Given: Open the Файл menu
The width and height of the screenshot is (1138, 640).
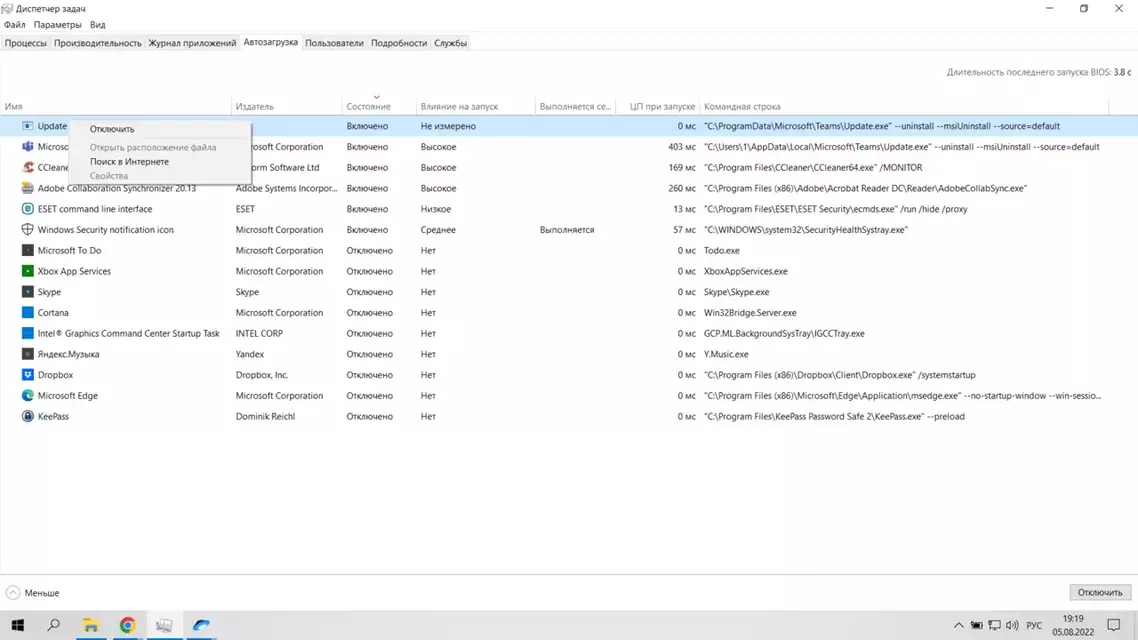Looking at the screenshot, I should click(15, 25).
